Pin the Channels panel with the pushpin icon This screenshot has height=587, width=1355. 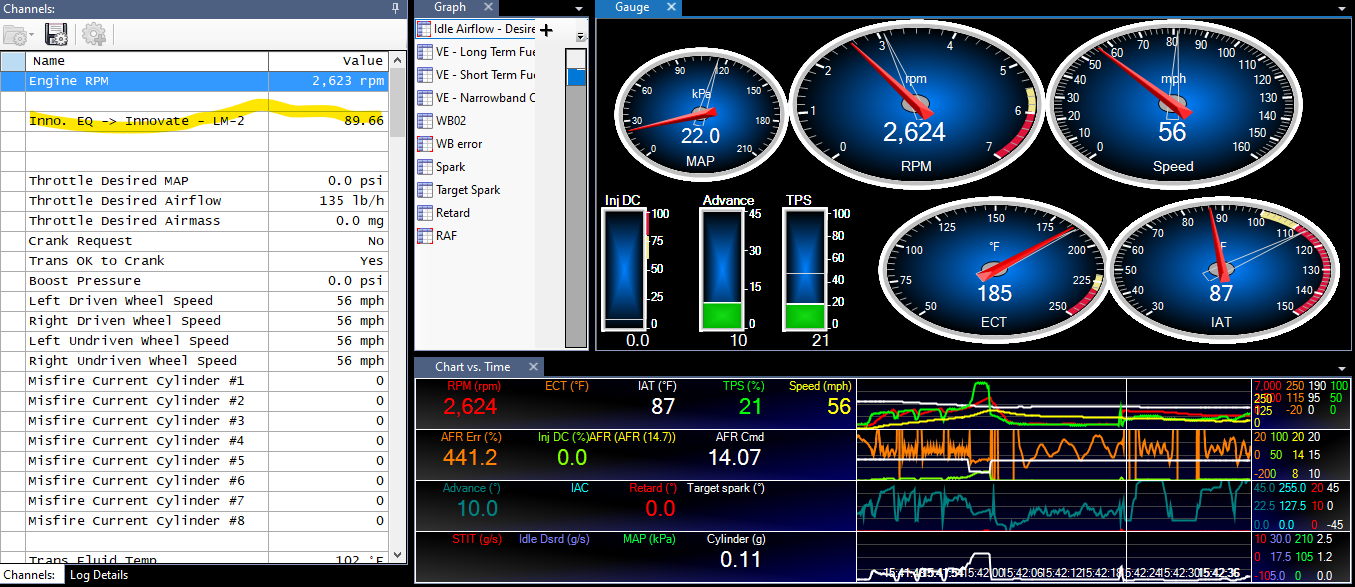[x=395, y=8]
